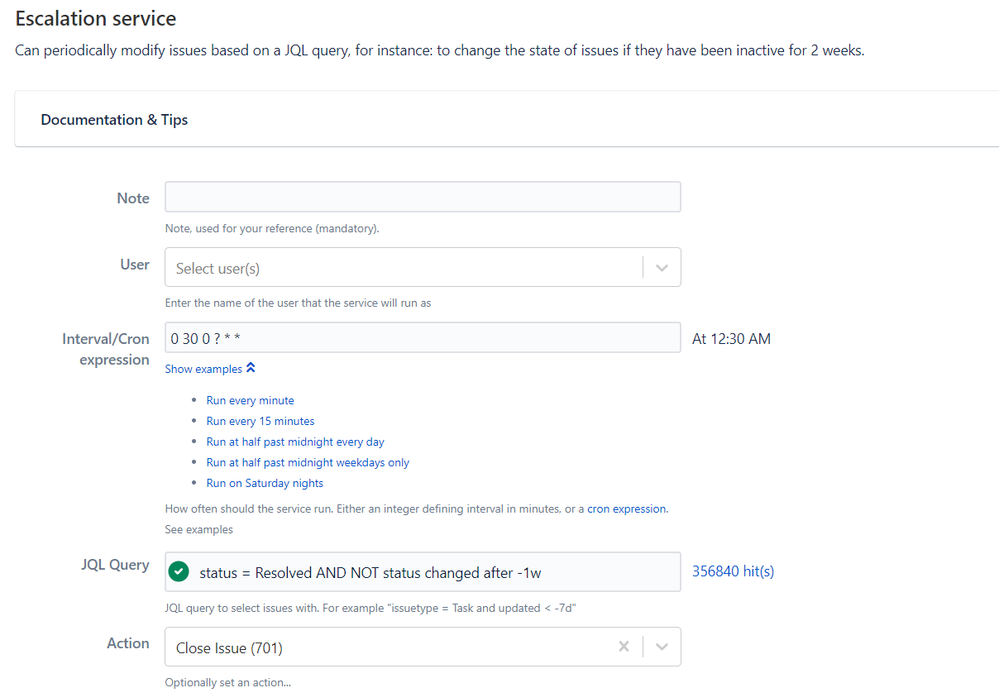Click the Interval/Cron expression field
999x697 pixels.
pos(422,338)
